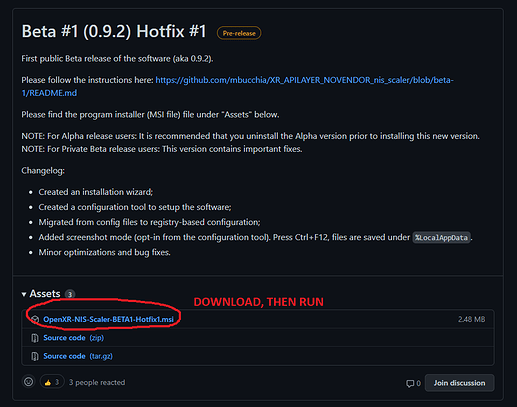Click the Pre-release badge

(x=239, y=33)
